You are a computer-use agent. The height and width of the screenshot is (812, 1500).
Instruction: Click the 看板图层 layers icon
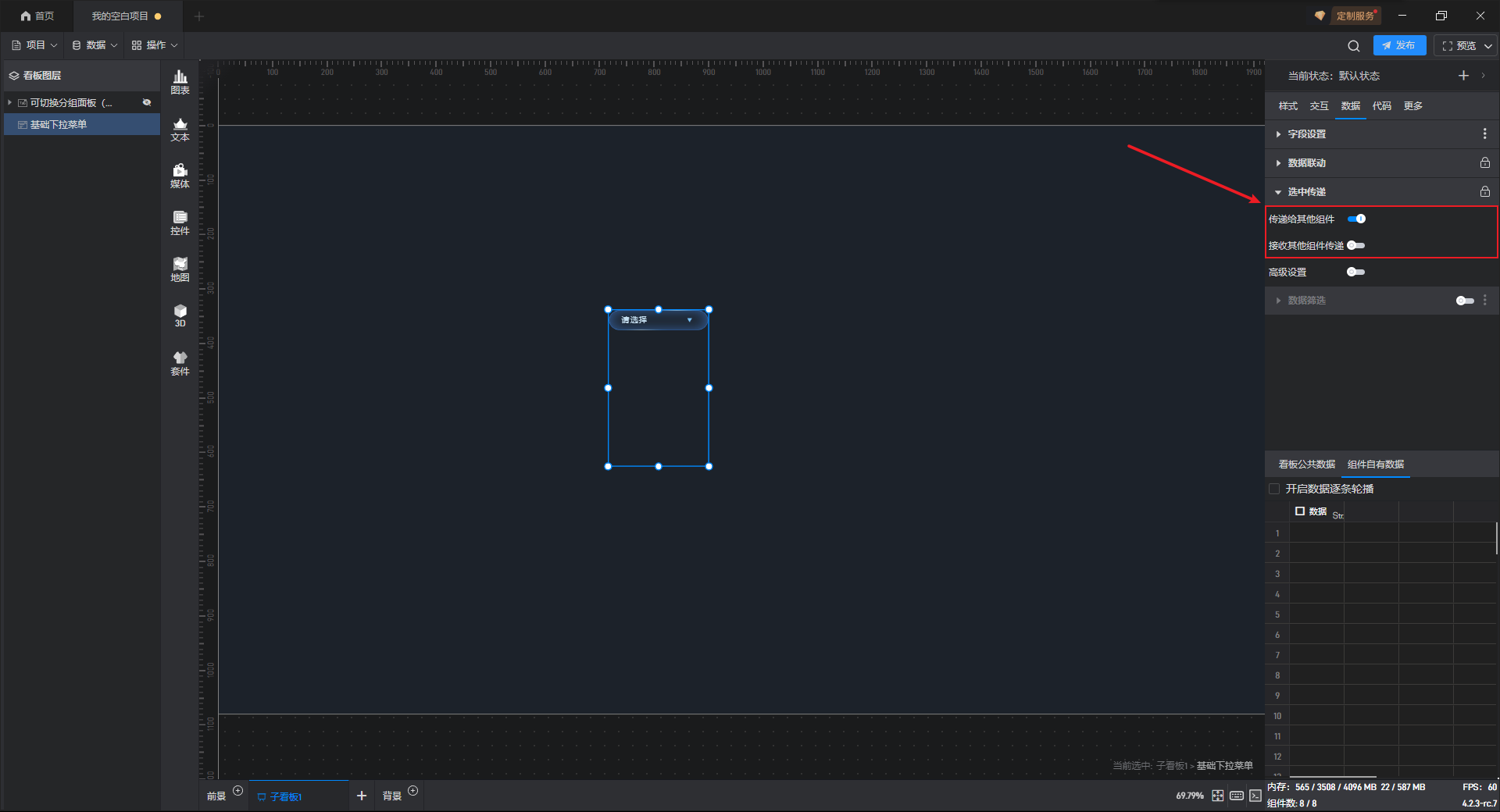(x=14, y=76)
